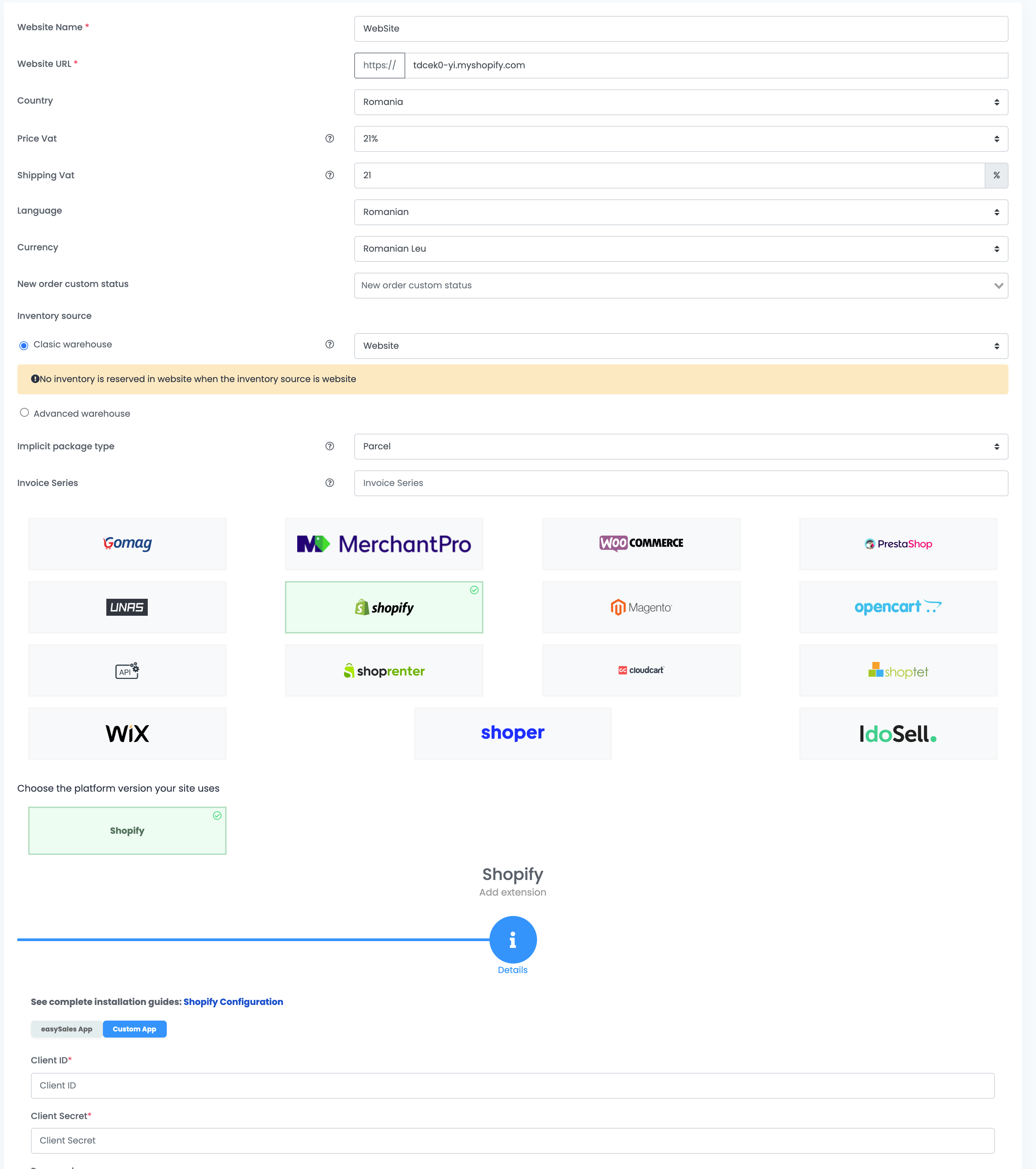Pick the shoper platform card
Image resolution: width=1036 pixels, height=1169 pixels.
[x=513, y=734]
